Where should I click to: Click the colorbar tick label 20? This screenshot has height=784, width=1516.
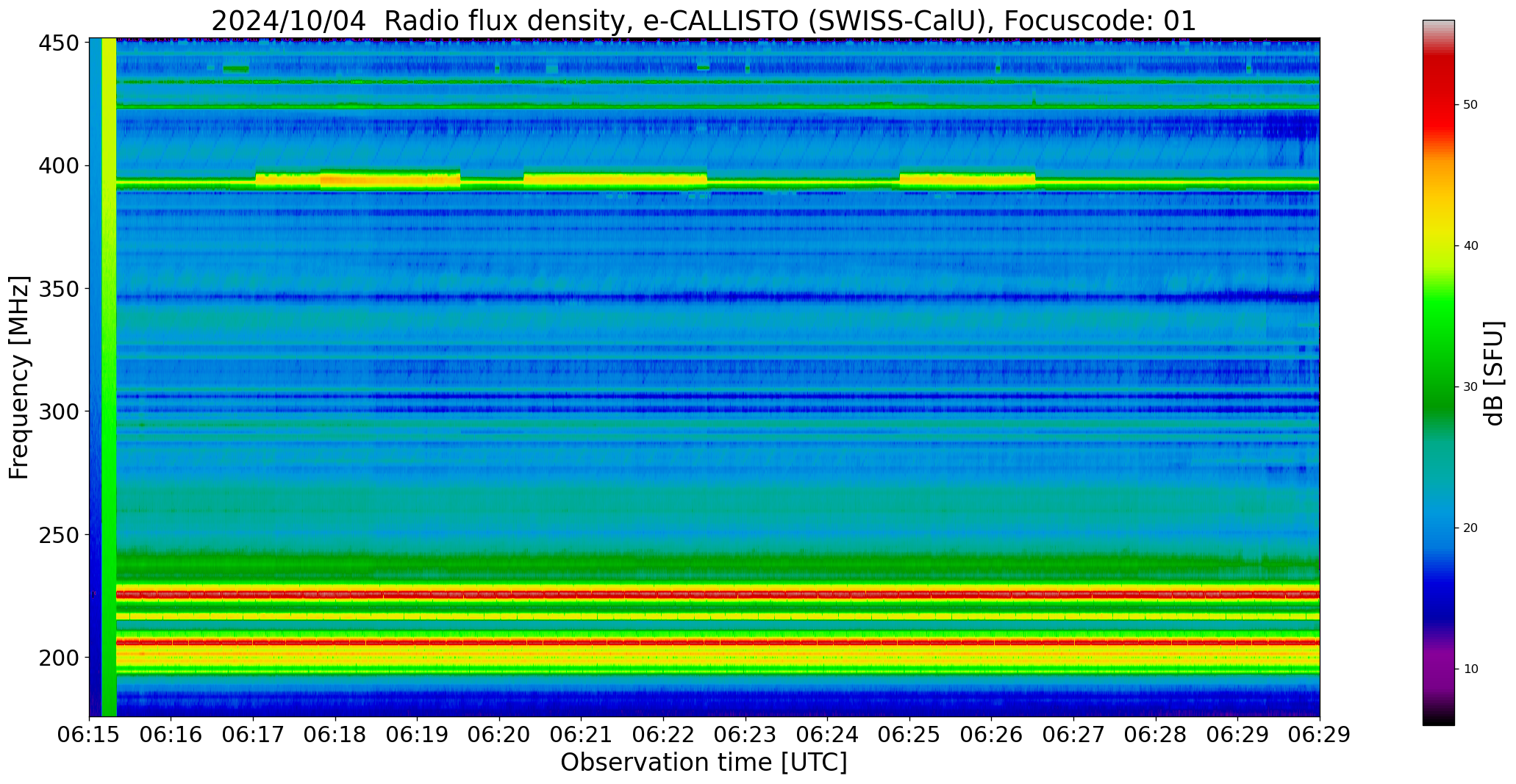pyautogui.click(x=1470, y=528)
